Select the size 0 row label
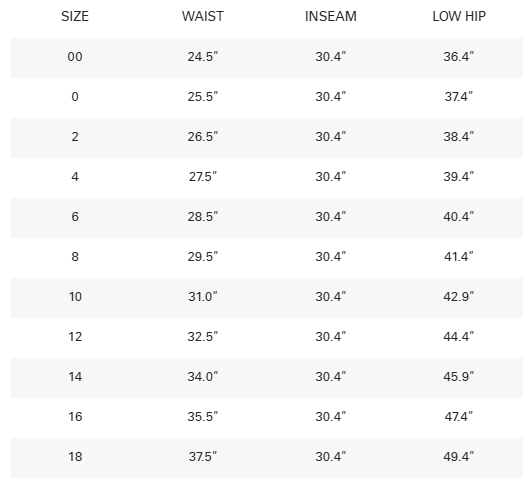 click(x=75, y=97)
